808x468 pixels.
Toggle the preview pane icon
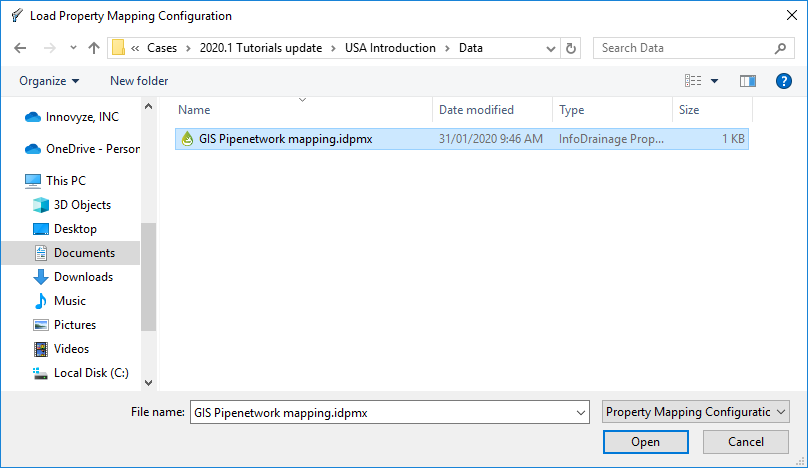point(747,81)
